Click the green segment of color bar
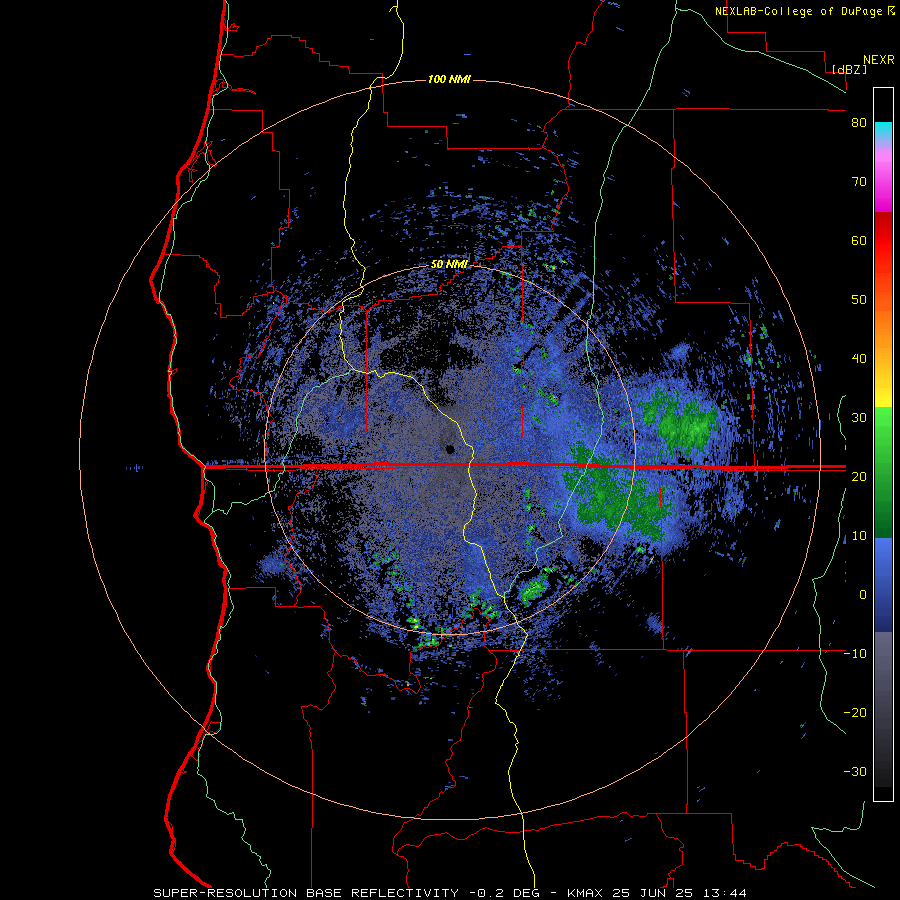 point(883,472)
